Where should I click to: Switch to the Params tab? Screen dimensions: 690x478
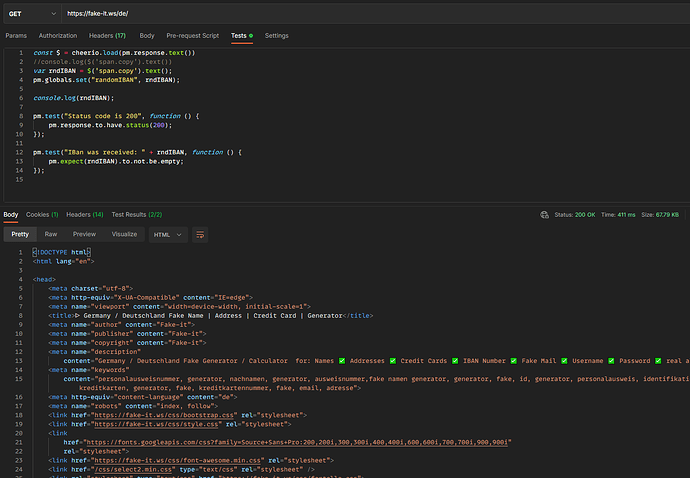click(x=16, y=35)
